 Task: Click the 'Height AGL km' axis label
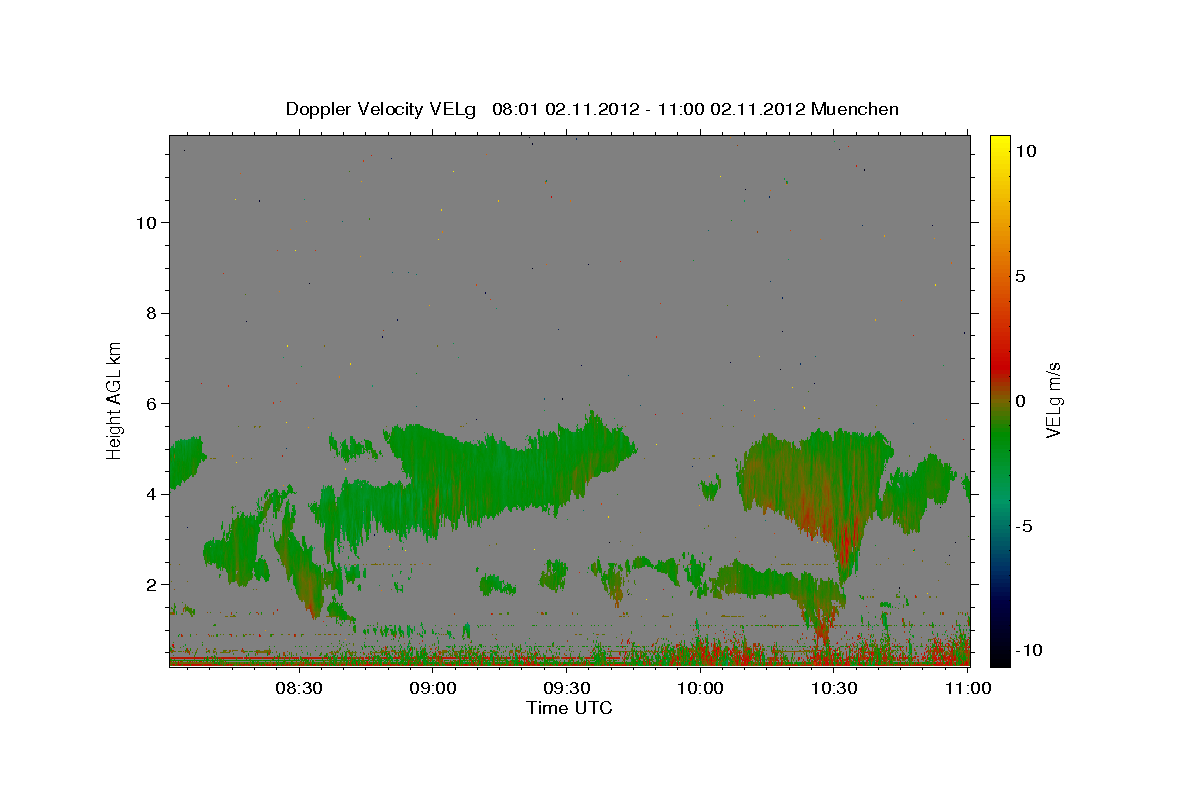pyautogui.click(x=114, y=400)
